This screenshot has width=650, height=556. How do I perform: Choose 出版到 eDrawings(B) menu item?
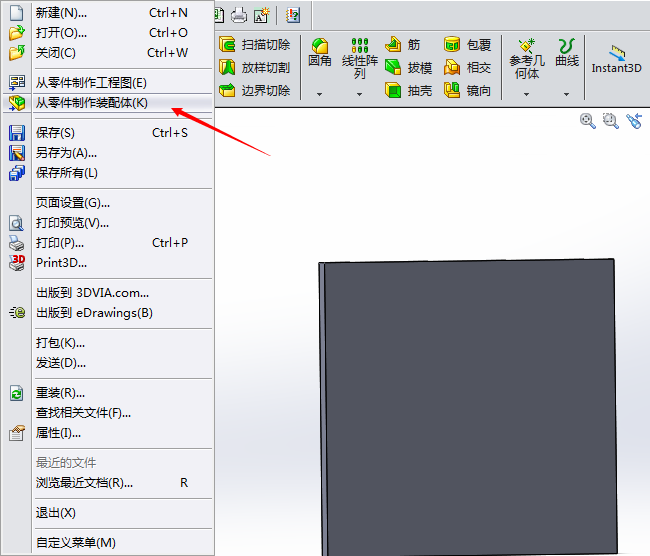[108, 313]
